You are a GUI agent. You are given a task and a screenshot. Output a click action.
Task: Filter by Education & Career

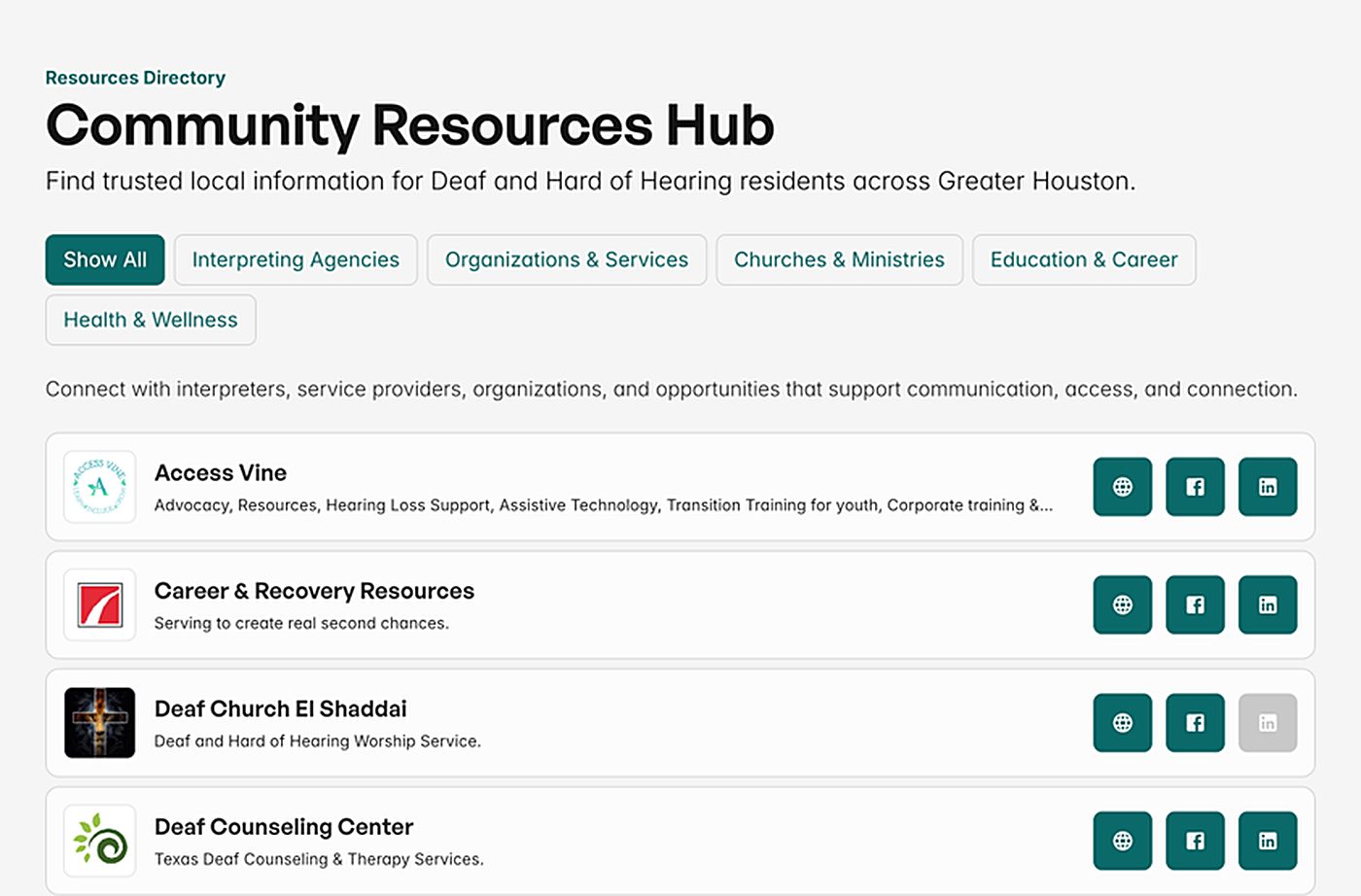point(1084,259)
